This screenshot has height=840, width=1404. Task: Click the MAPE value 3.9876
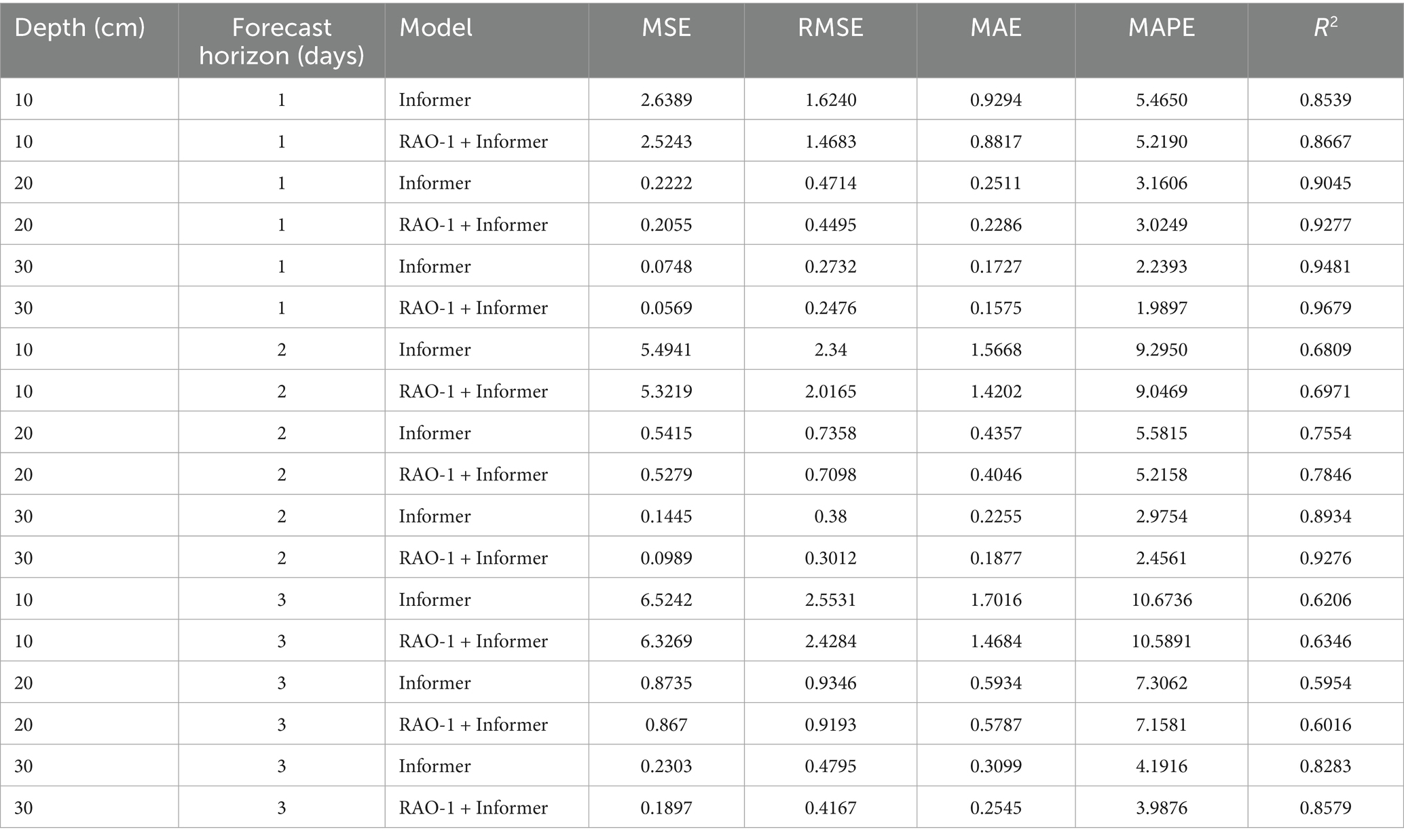[x=1161, y=807]
